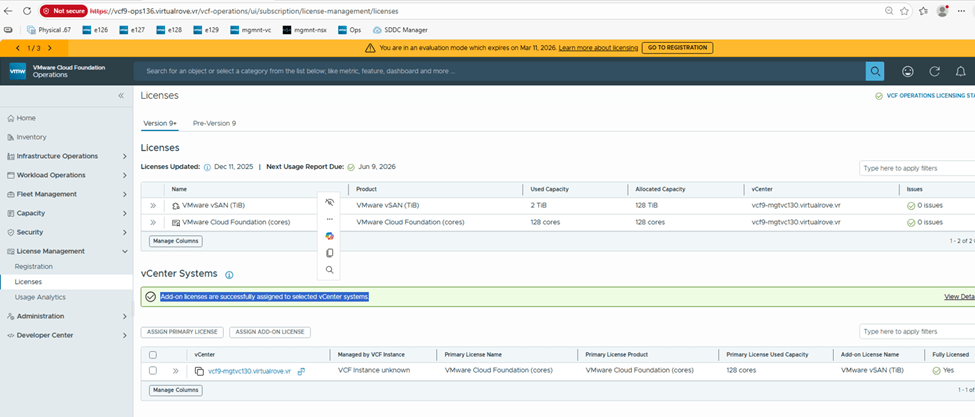Open Usage Analytics in the sidebar
The height and width of the screenshot is (417, 975).
[40, 297]
